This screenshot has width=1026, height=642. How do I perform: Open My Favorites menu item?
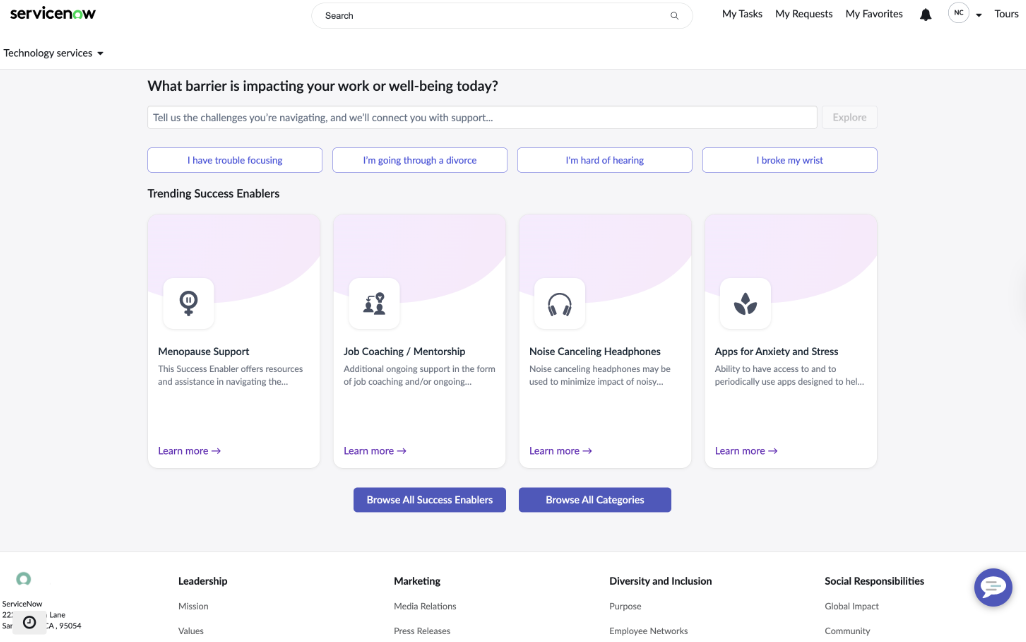coord(874,14)
